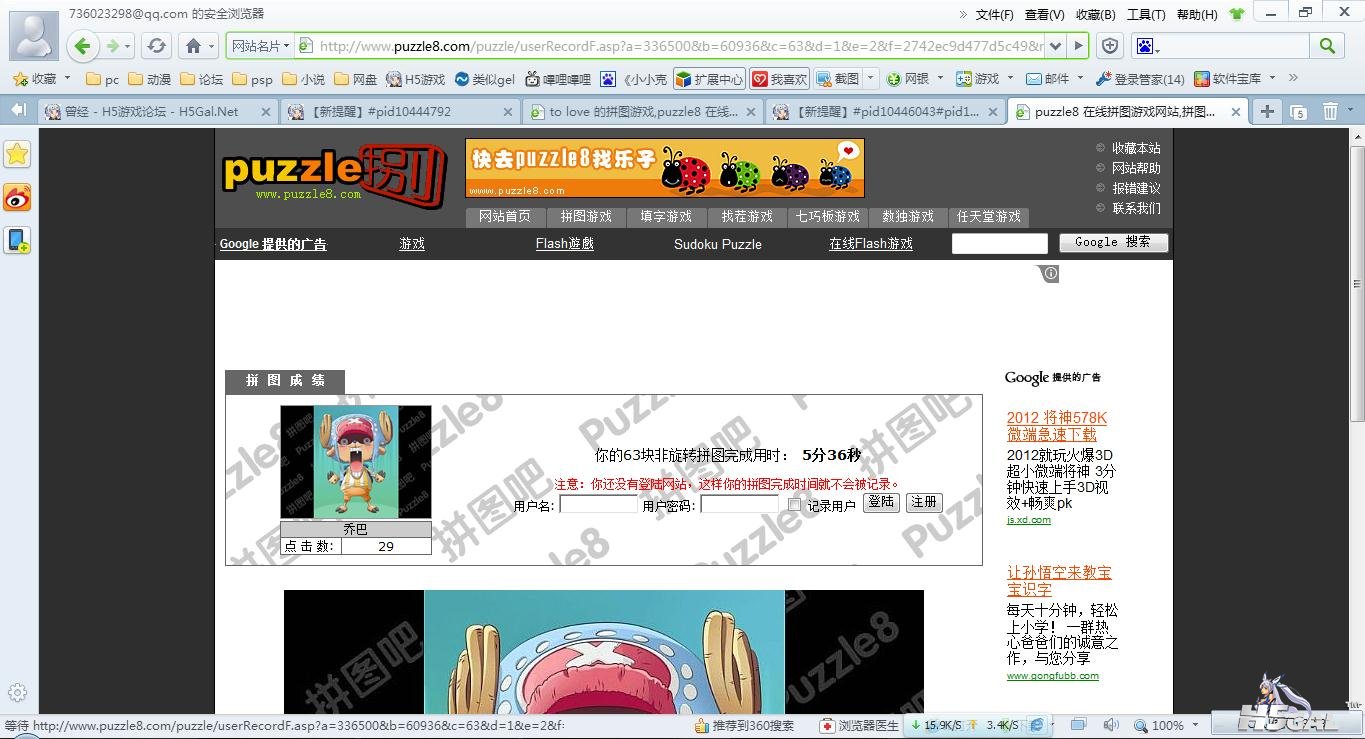The image size is (1365, 739).
Task: Go to the browser home page
Action: click(194, 46)
